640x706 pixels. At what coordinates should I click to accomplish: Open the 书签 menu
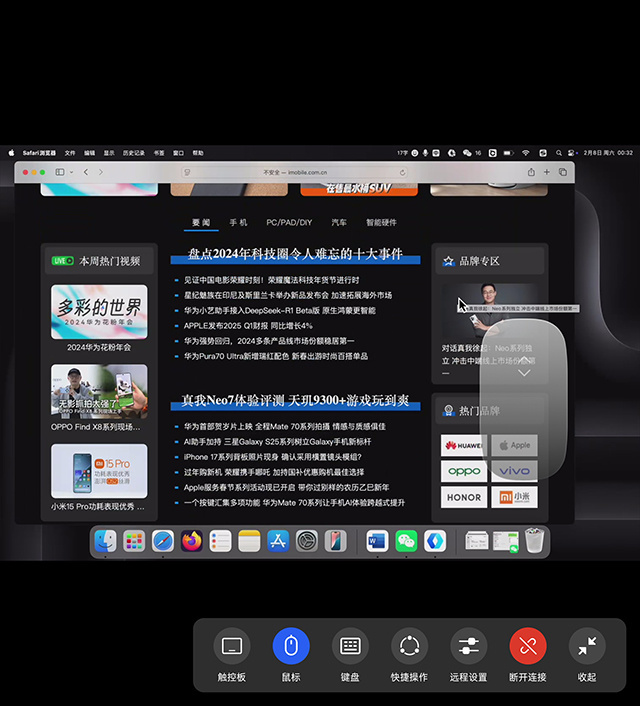pos(159,153)
